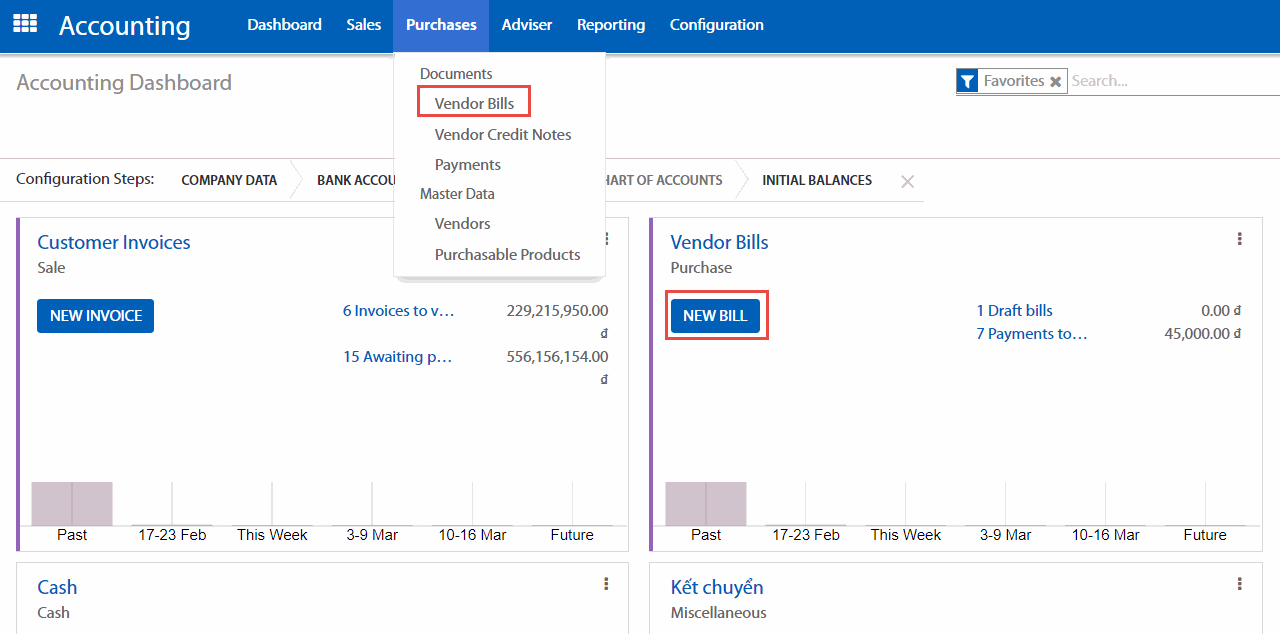Select Vendor Bills from Purchases dropdown
The height and width of the screenshot is (634, 1280).
(474, 103)
